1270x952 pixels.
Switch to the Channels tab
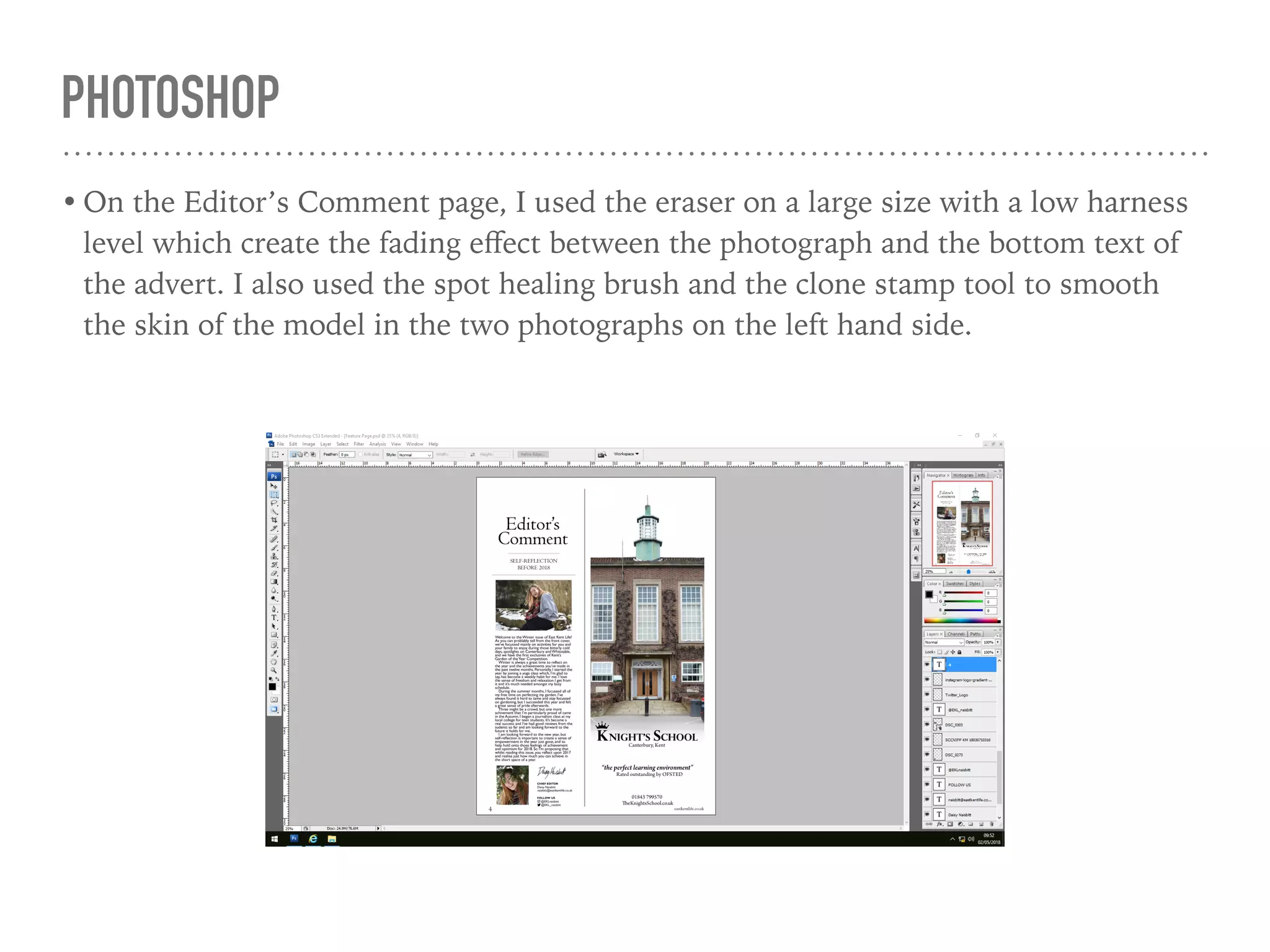pos(956,634)
